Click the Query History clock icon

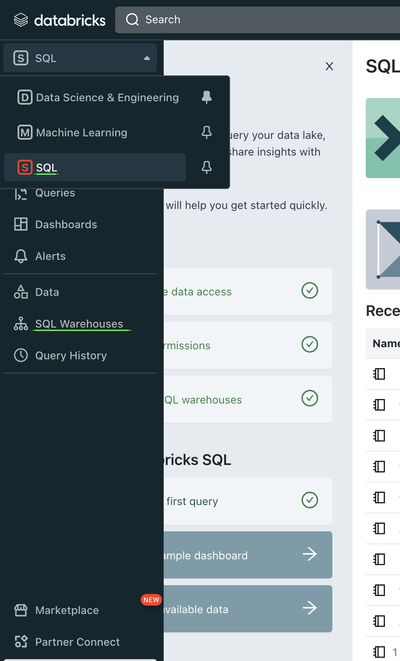point(21,355)
